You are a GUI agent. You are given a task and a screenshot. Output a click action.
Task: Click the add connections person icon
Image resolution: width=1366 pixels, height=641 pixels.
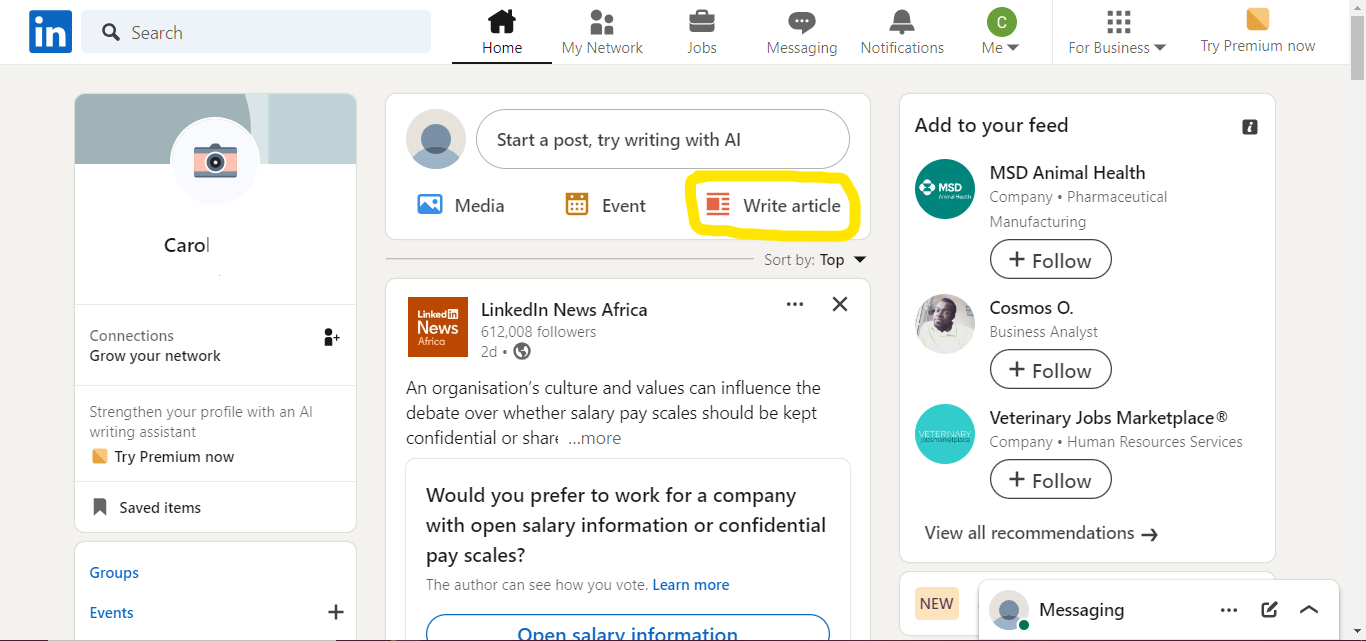pos(332,337)
